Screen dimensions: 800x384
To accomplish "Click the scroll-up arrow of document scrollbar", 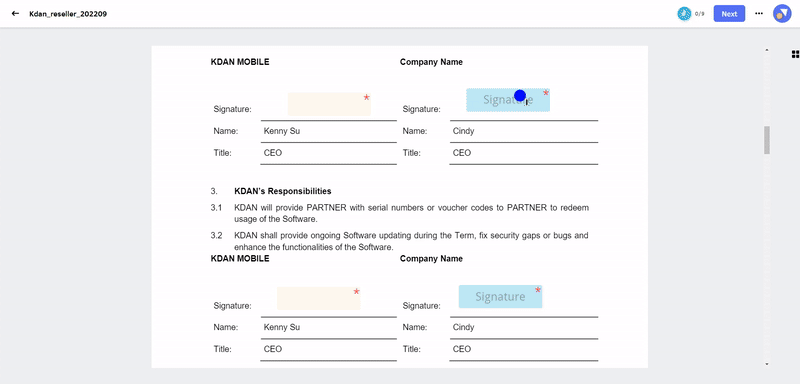I will [766, 50].
